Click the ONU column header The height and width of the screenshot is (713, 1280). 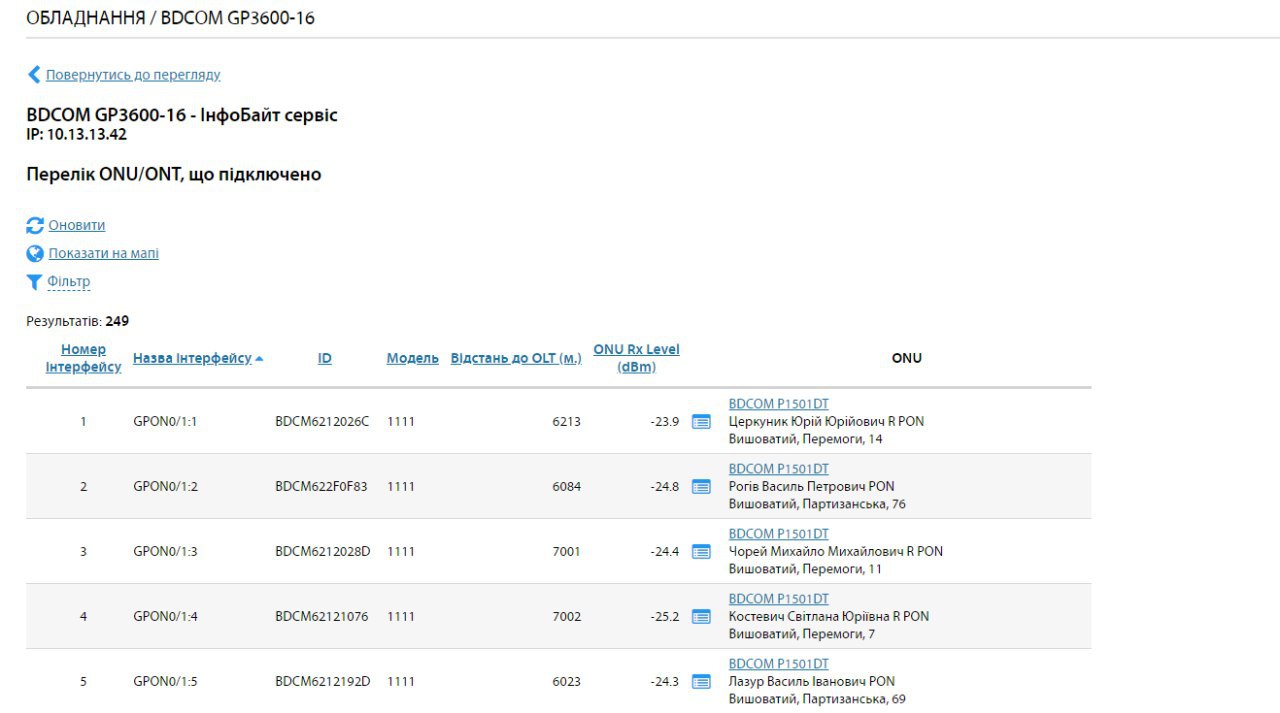coord(906,358)
